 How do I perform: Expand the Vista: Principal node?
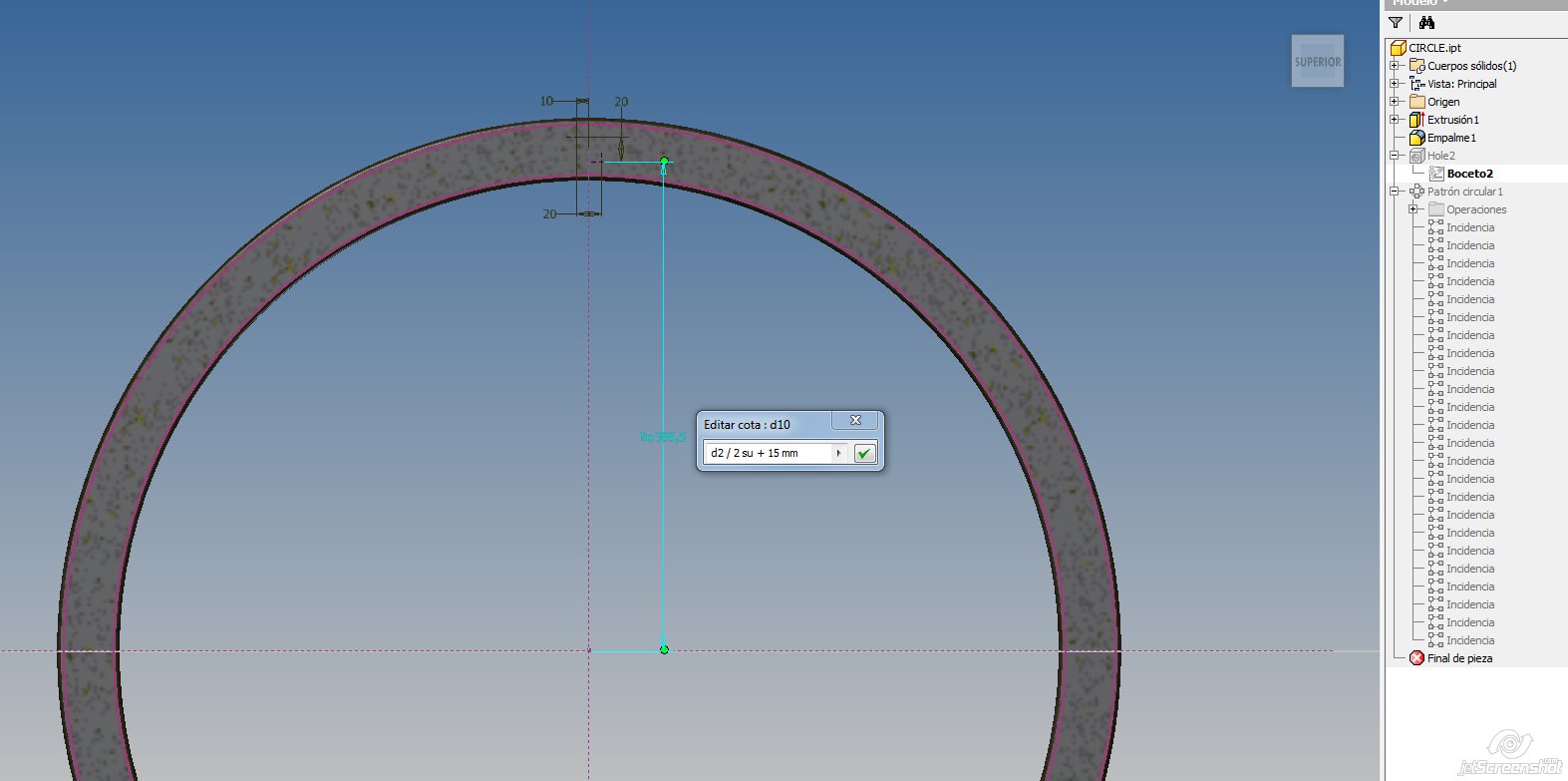pyautogui.click(x=1396, y=84)
